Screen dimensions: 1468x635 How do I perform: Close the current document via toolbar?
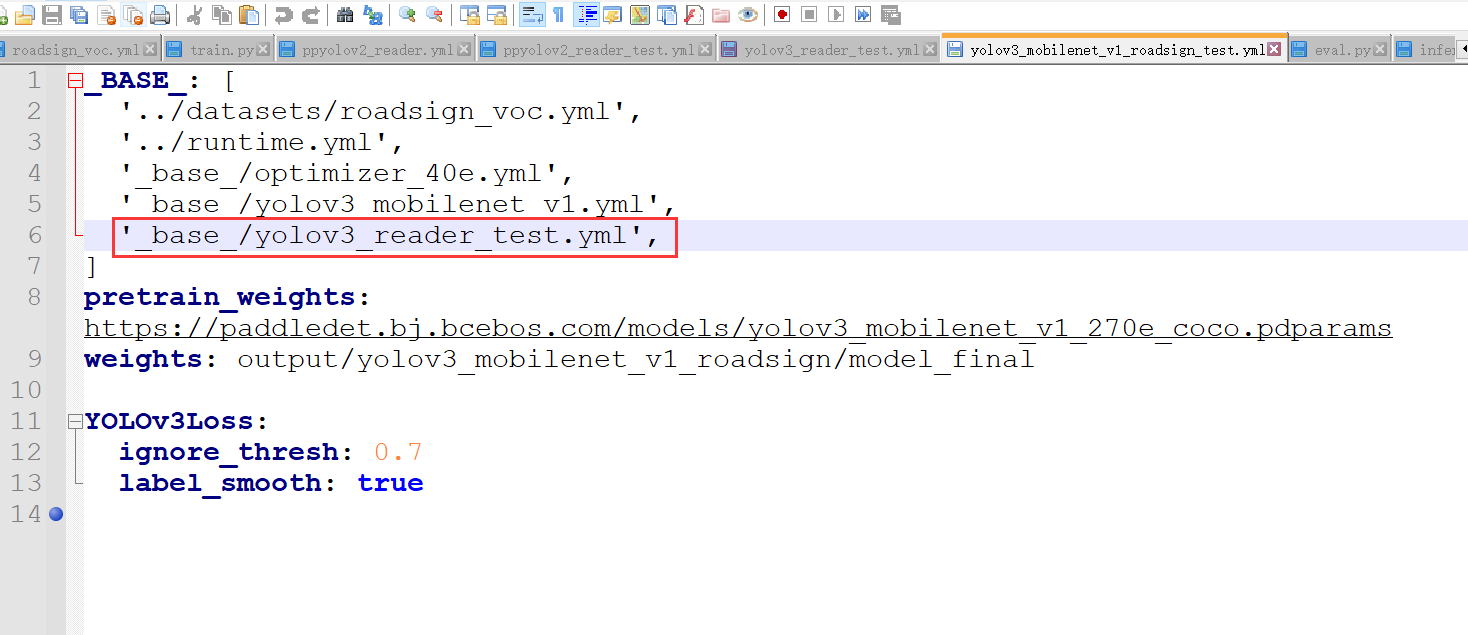pyautogui.click(x=106, y=15)
